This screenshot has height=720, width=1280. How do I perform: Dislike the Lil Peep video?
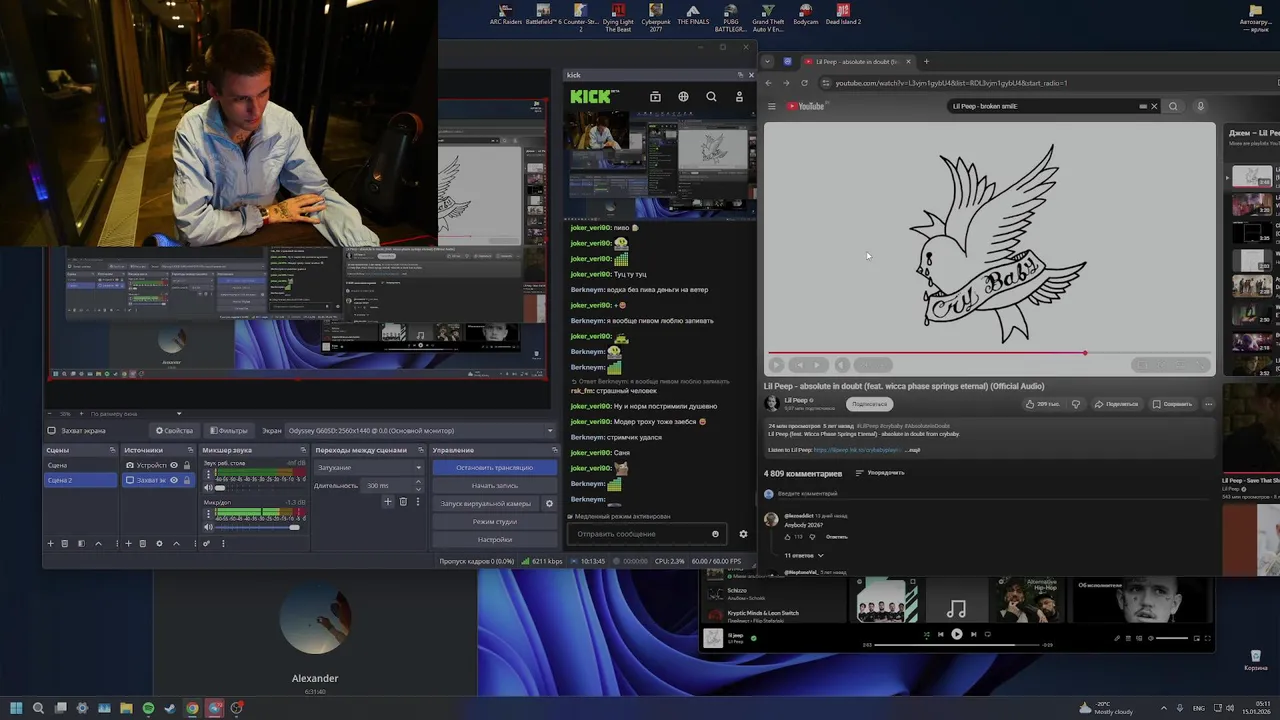pos(1076,404)
